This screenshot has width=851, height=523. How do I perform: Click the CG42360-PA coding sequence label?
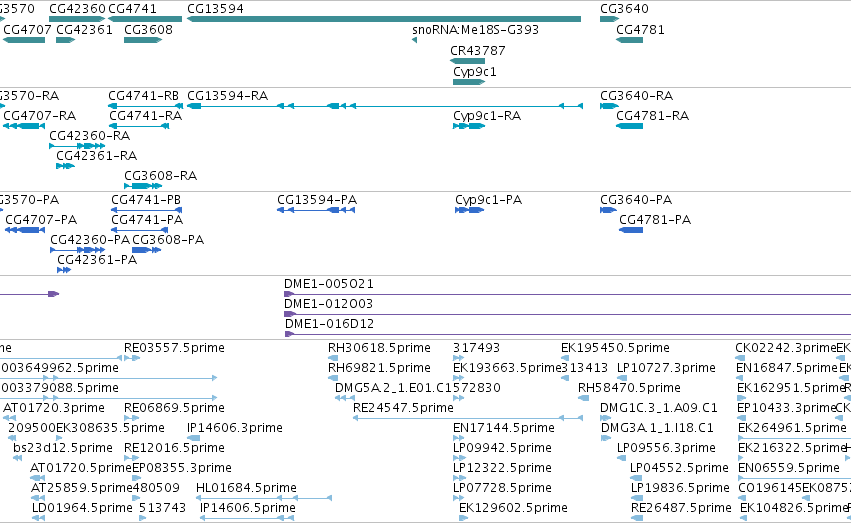coord(90,240)
